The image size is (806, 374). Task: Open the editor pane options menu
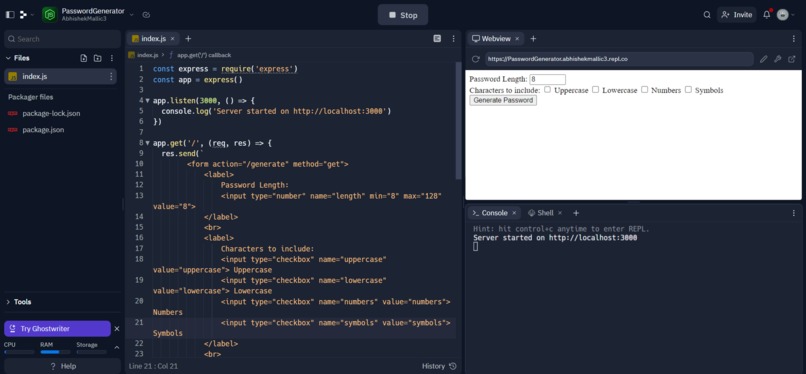coord(453,39)
